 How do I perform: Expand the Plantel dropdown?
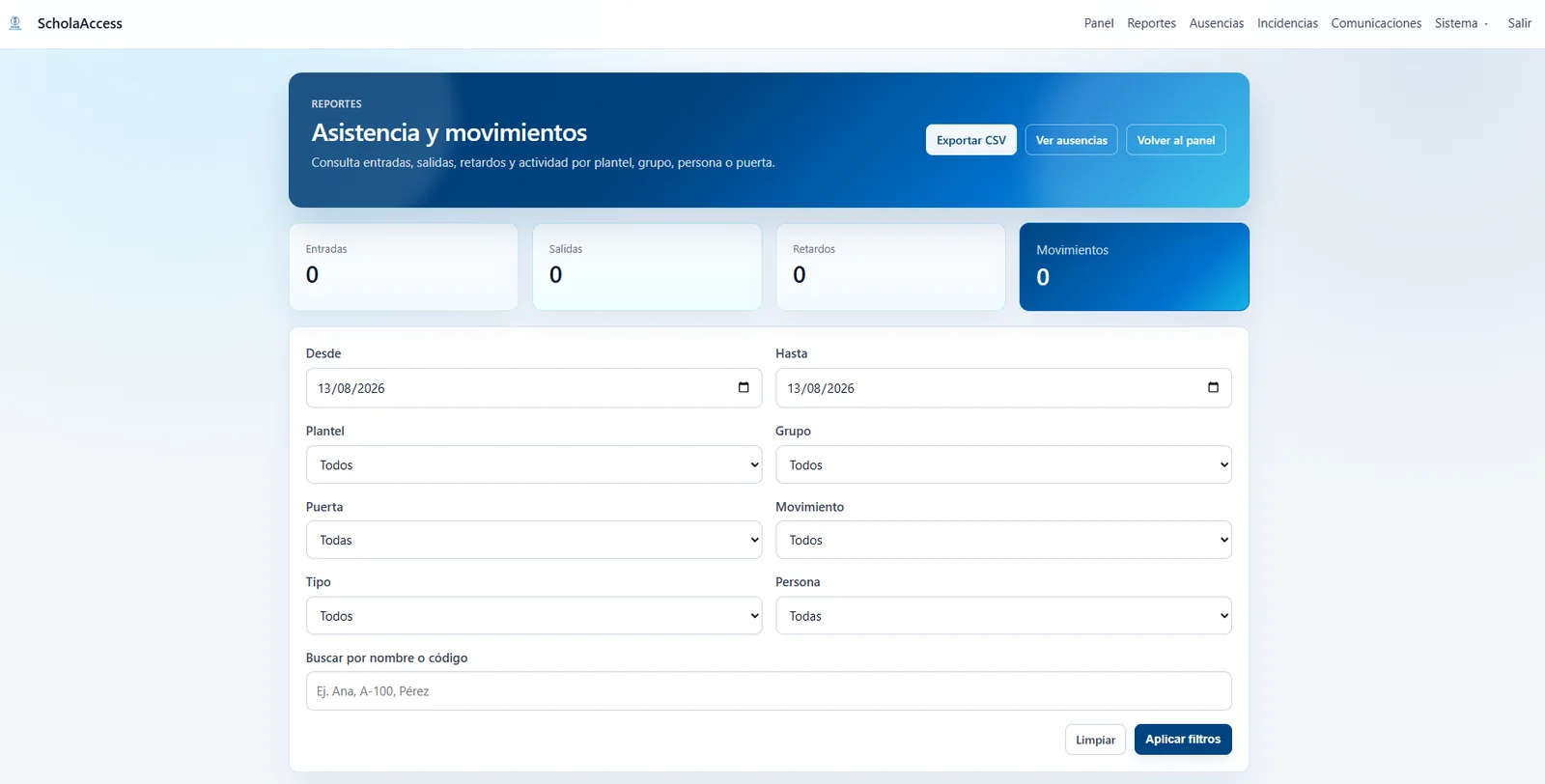pyautogui.click(x=534, y=464)
